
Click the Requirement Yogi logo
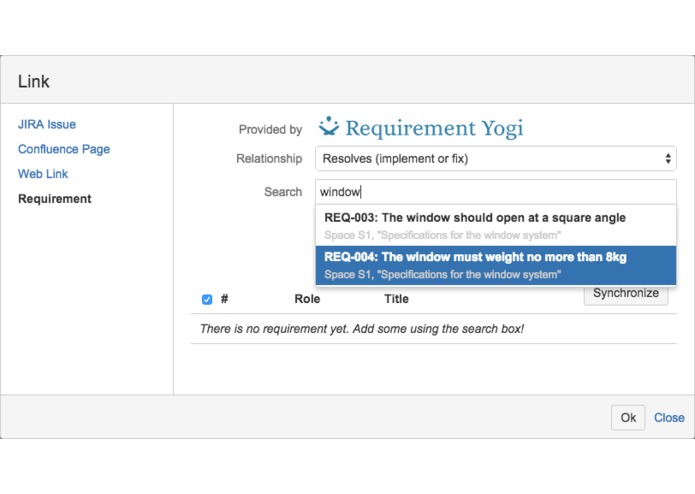(x=421, y=128)
